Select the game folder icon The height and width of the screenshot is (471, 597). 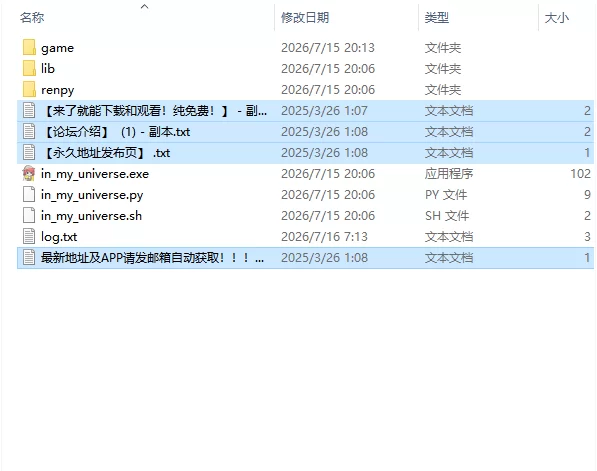[x=29, y=48]
